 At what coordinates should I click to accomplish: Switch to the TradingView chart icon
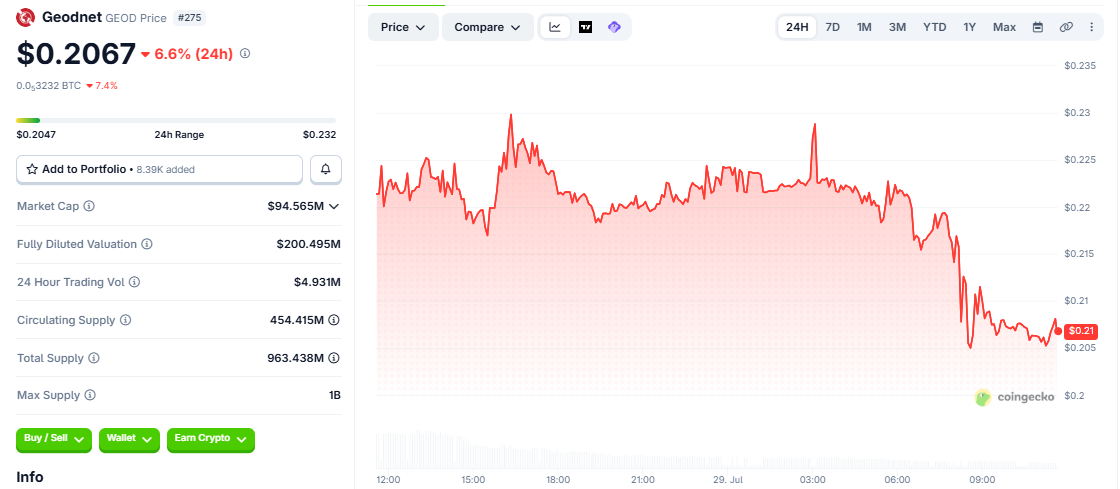[x=585, y=27]
